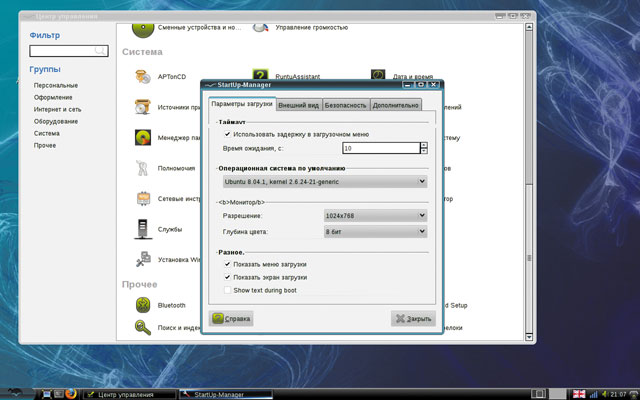Open the volume control icon (Управление громкостью)
640x400 pixels.
click(260, 28)
